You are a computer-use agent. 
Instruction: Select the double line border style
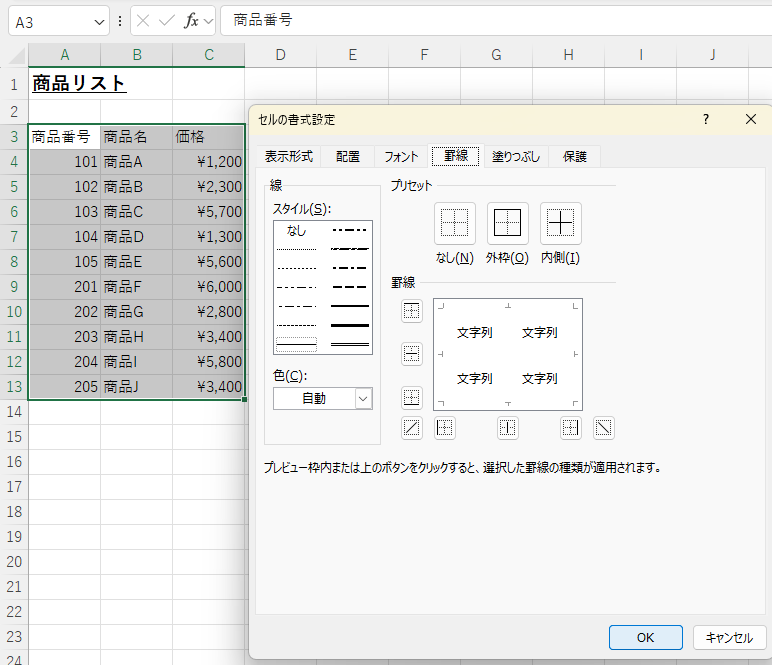350,343
